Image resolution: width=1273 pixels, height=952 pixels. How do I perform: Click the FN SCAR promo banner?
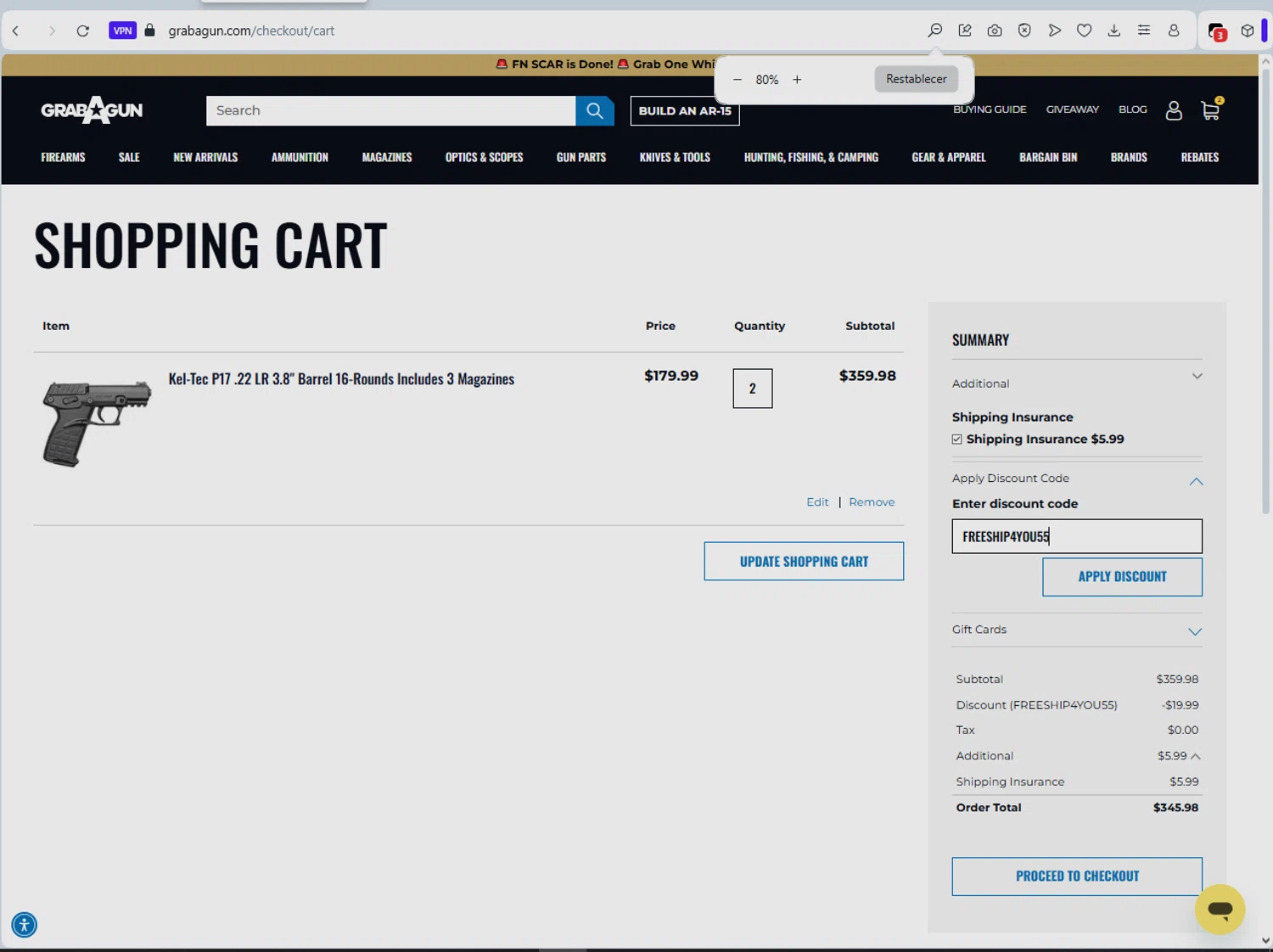click(x=606, y=64)
